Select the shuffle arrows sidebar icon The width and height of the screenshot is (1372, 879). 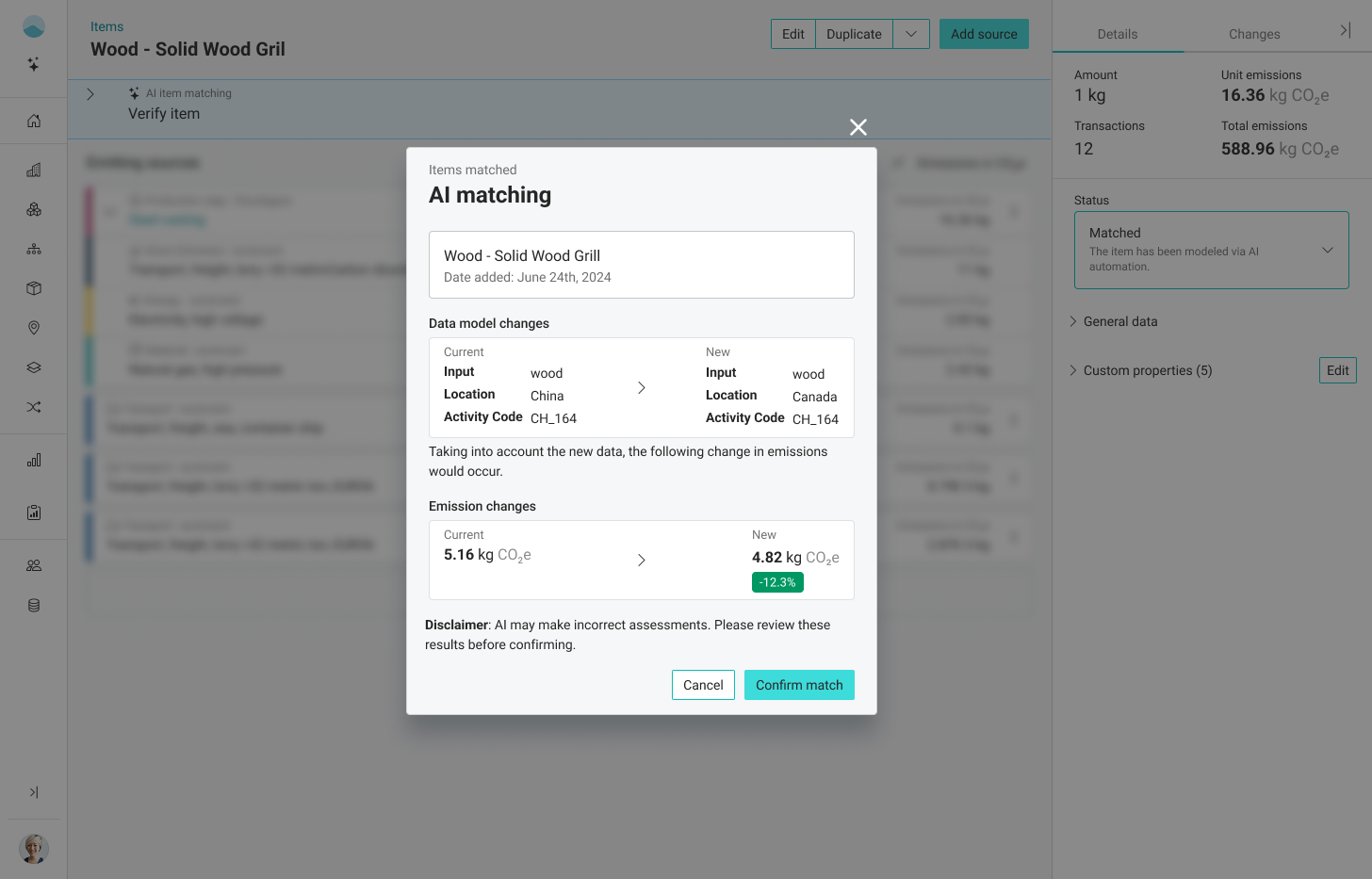[x=34, y=407]
